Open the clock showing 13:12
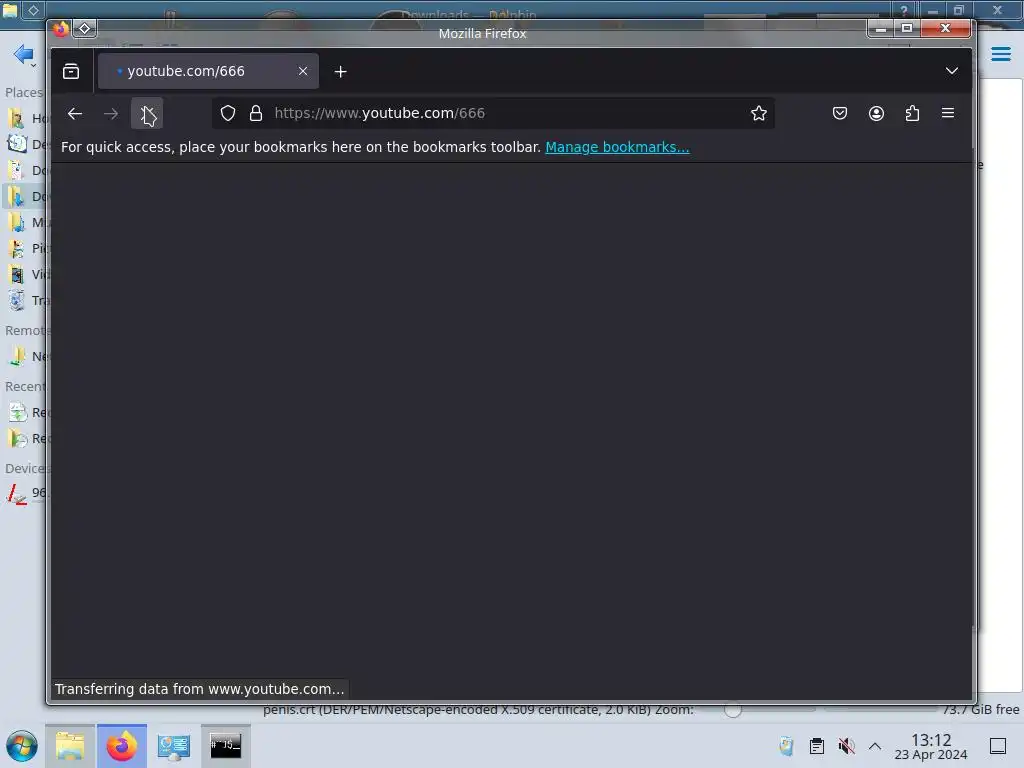The height and width of the screenshot is (768, 1024). coord(931,746)
